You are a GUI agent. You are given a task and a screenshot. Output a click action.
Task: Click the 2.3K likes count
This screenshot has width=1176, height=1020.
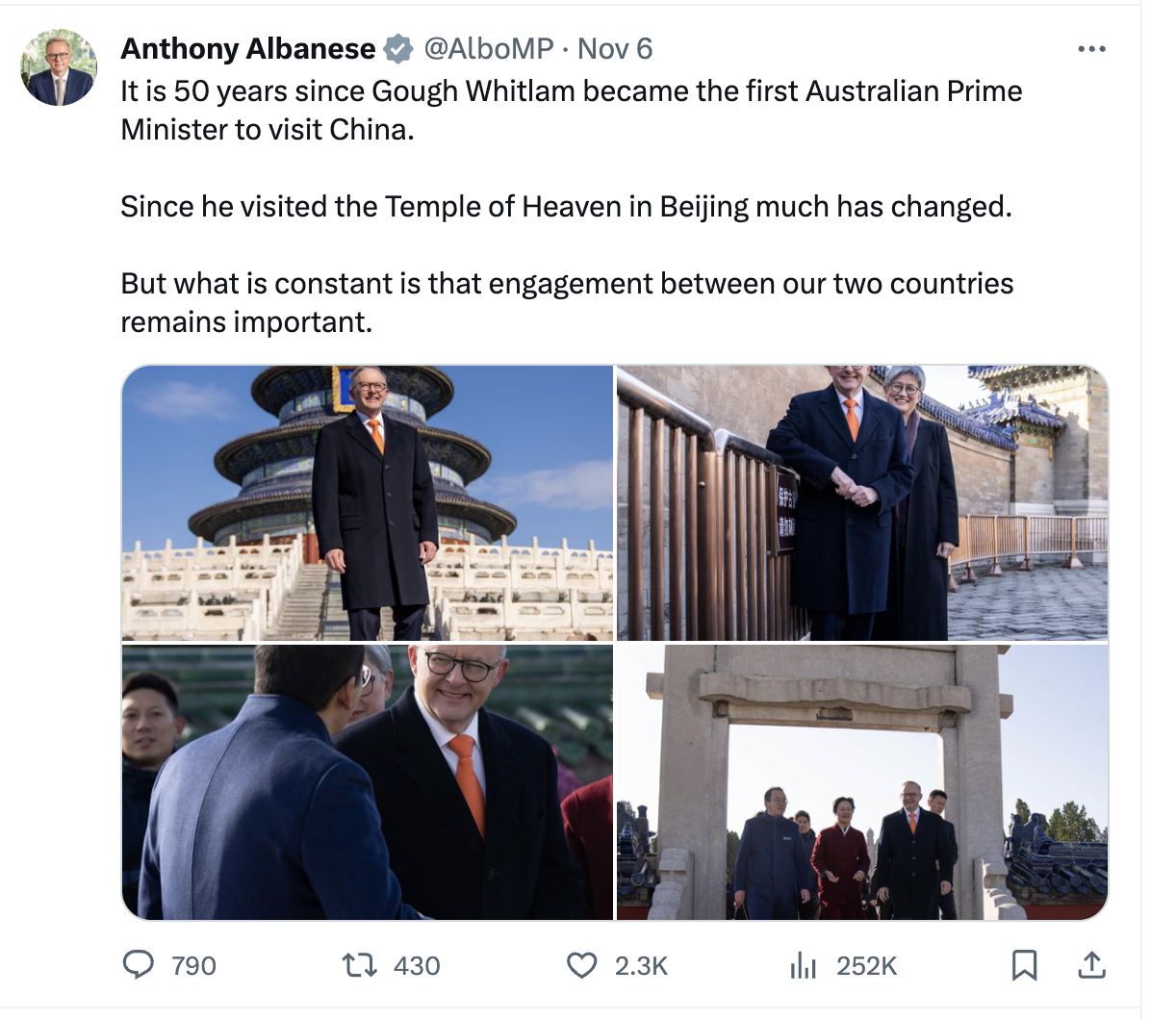pyautogui.click(x=641, y=966)
